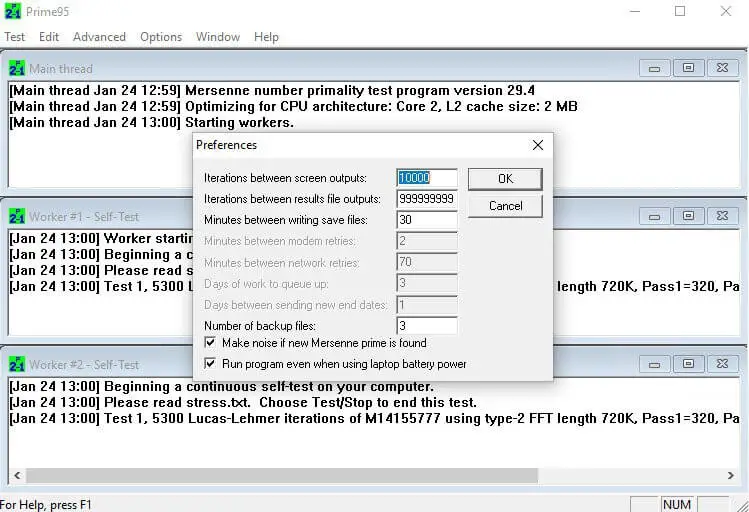The width and height of the screenshot is (749, 512).
Task: Maximize the Main thread child window
Action: pyautogui.click(x=688, y=68)
